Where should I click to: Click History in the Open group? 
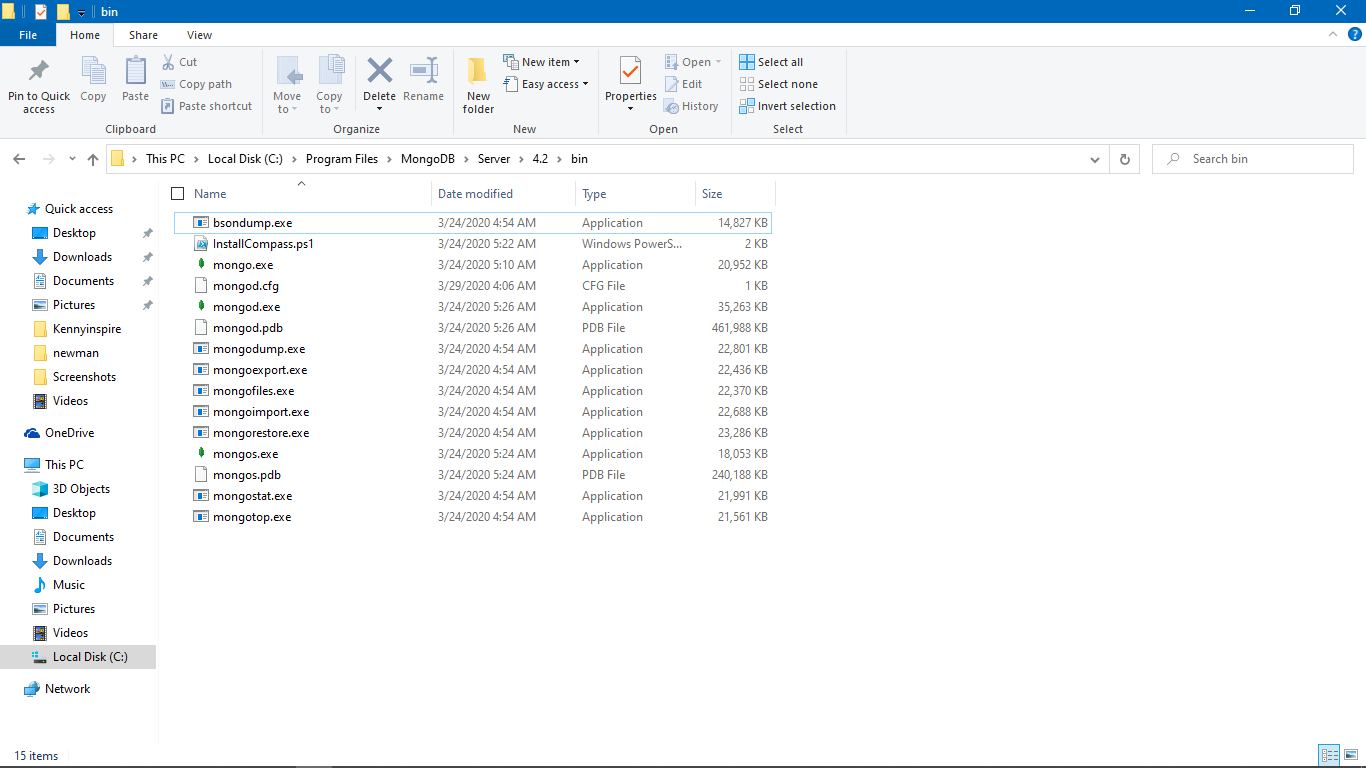(691, 106)
